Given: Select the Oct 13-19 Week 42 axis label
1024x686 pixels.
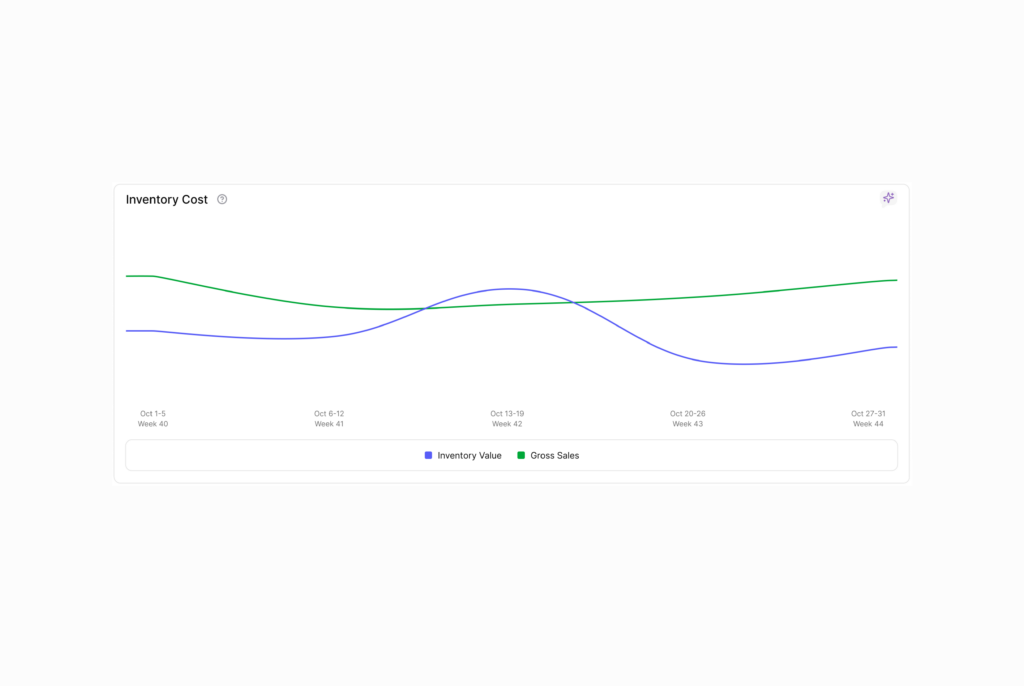Looking at the screenshot, I should click(507, 418).
